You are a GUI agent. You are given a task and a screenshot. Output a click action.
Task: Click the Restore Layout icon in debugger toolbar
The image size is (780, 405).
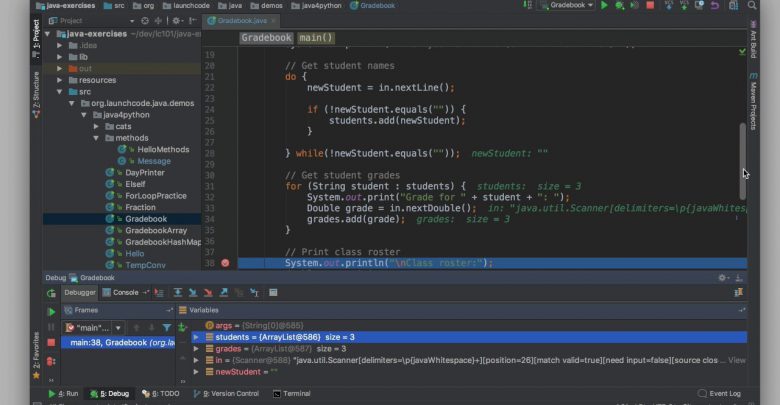click(739, 293)
